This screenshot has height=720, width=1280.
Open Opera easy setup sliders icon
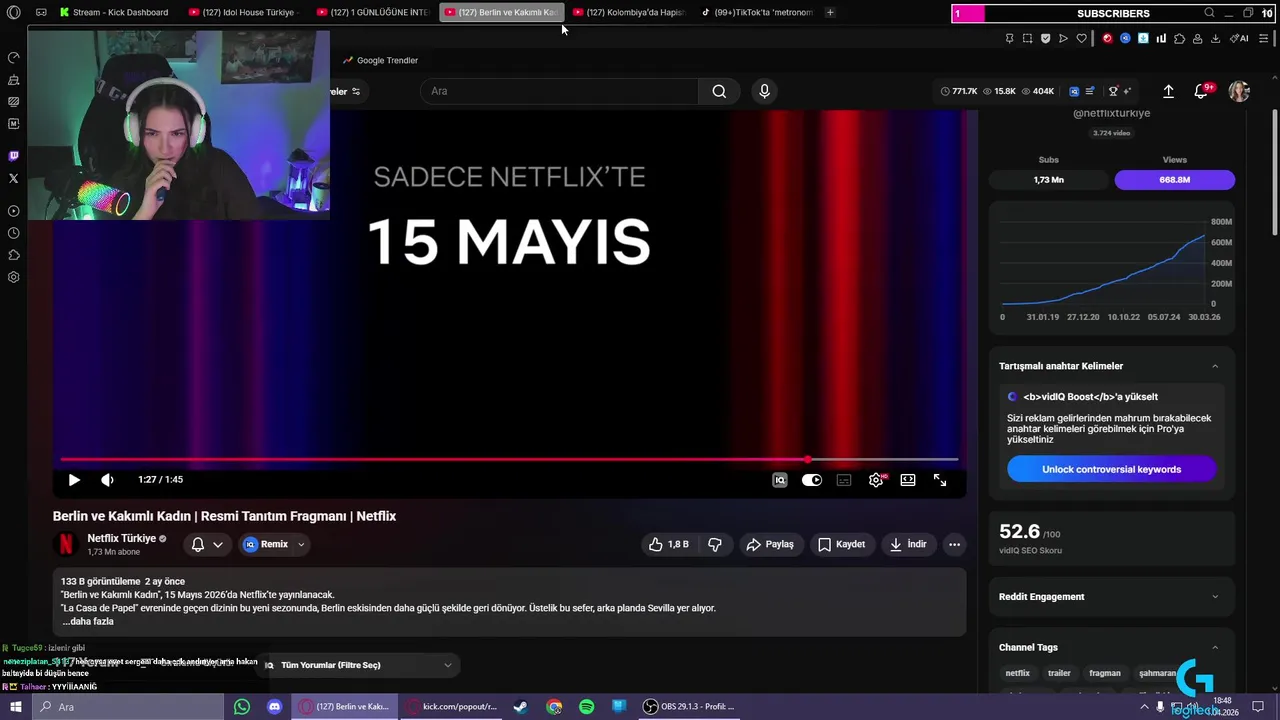pos(1264,38)
